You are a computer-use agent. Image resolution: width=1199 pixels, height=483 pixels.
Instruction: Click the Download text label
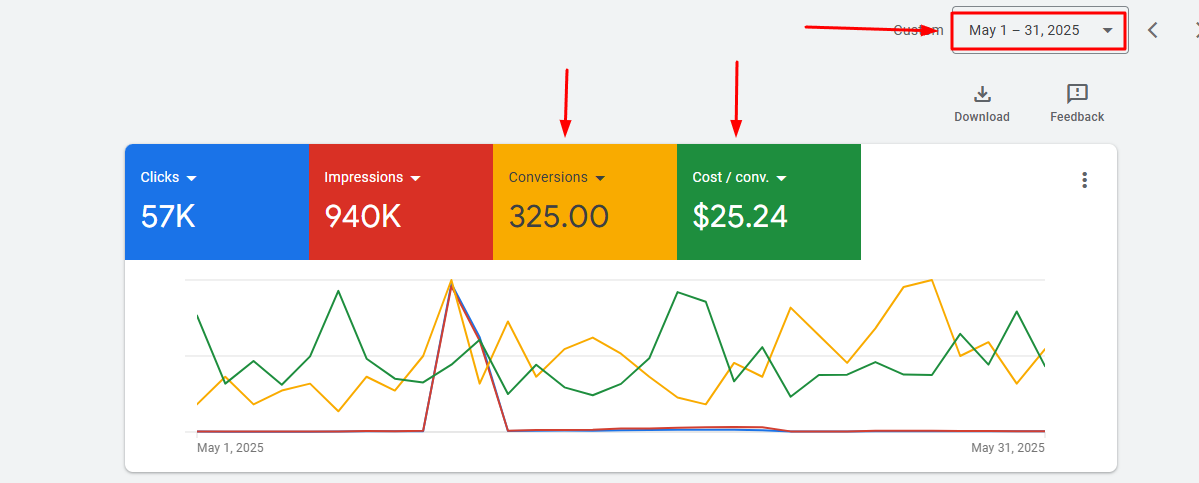(x=982, y=117)
